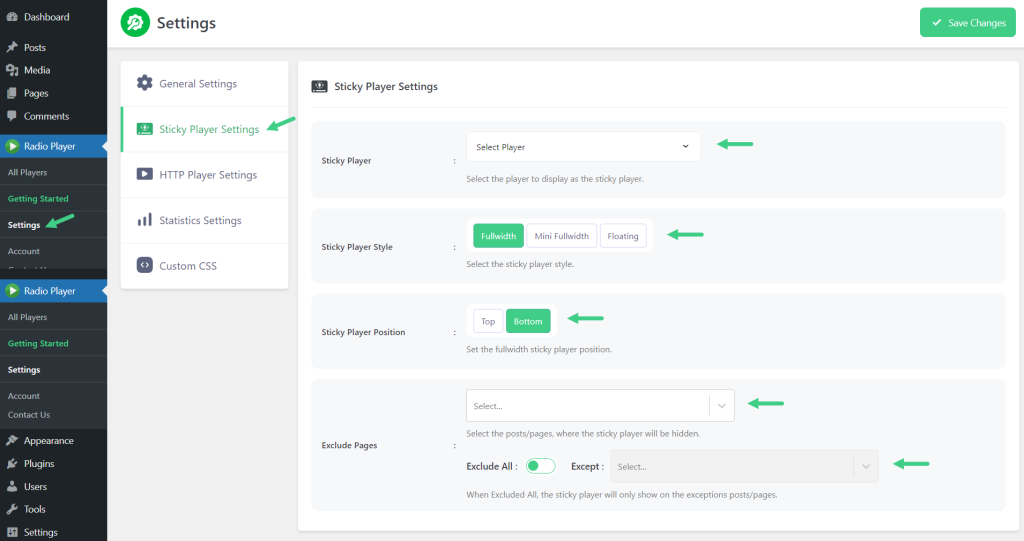Click the Tools wrench icon

[12, 509]
